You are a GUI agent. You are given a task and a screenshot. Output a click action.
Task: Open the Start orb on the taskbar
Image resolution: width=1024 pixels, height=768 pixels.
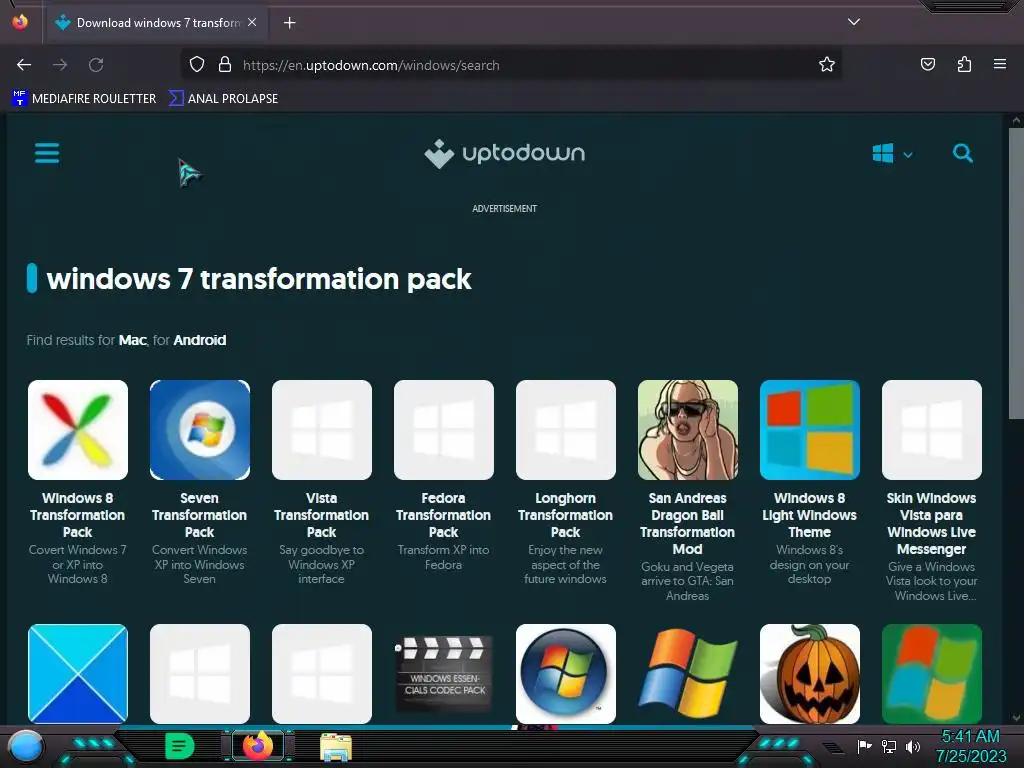click(x=25, y=746)
